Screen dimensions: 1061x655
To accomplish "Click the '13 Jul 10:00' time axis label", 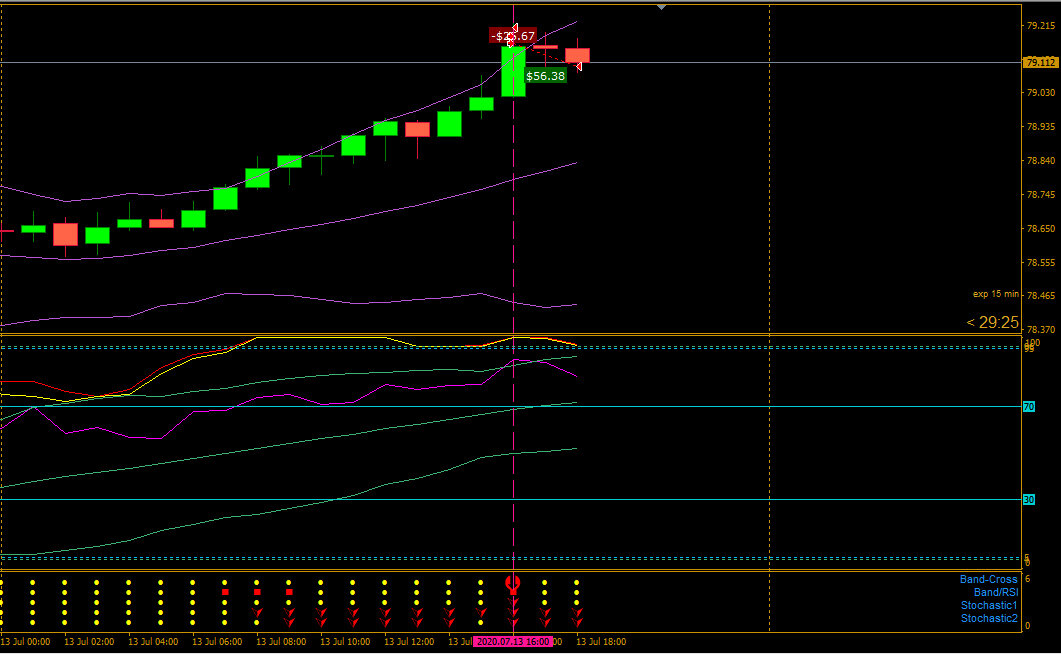I will 345,641.
